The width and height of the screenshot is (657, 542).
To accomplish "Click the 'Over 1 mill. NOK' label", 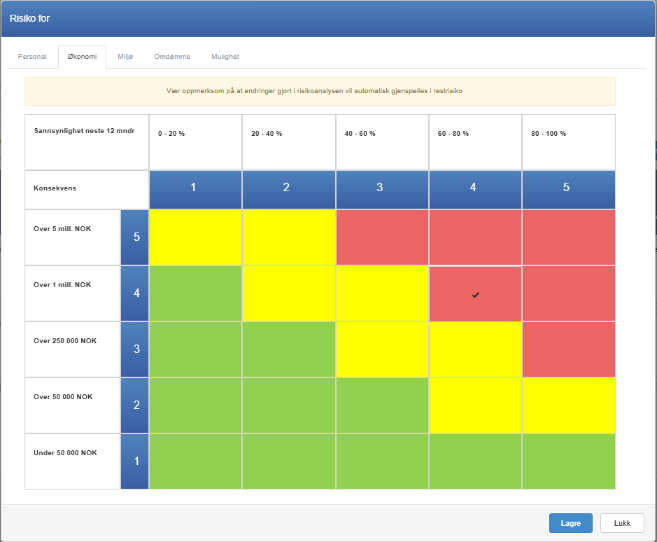I will click(x=62, y=285).
